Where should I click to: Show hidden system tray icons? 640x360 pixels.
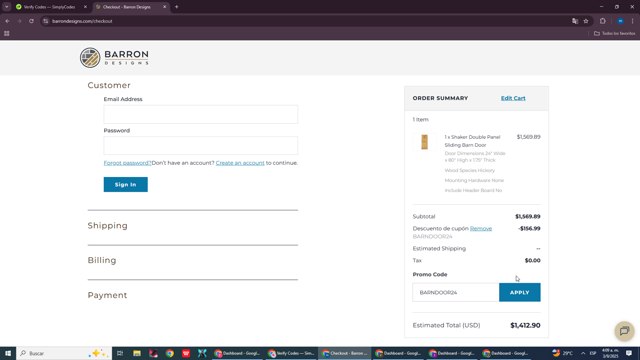point(583,353)
